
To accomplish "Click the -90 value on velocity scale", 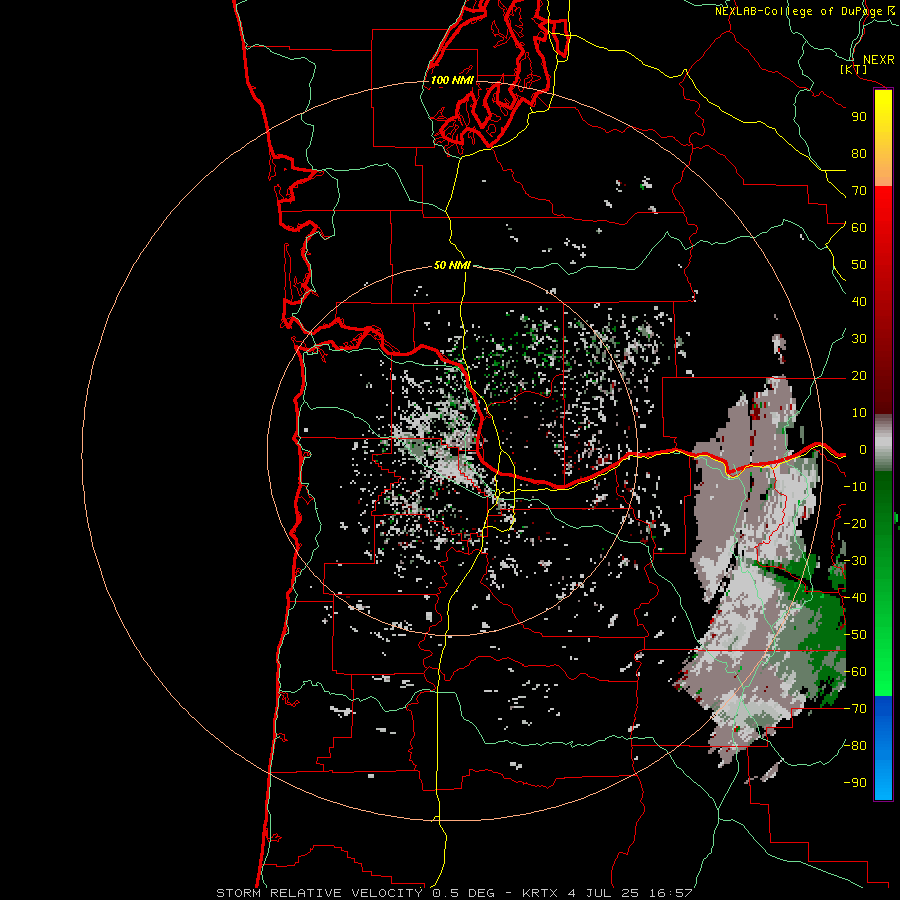I will [855, 783].
